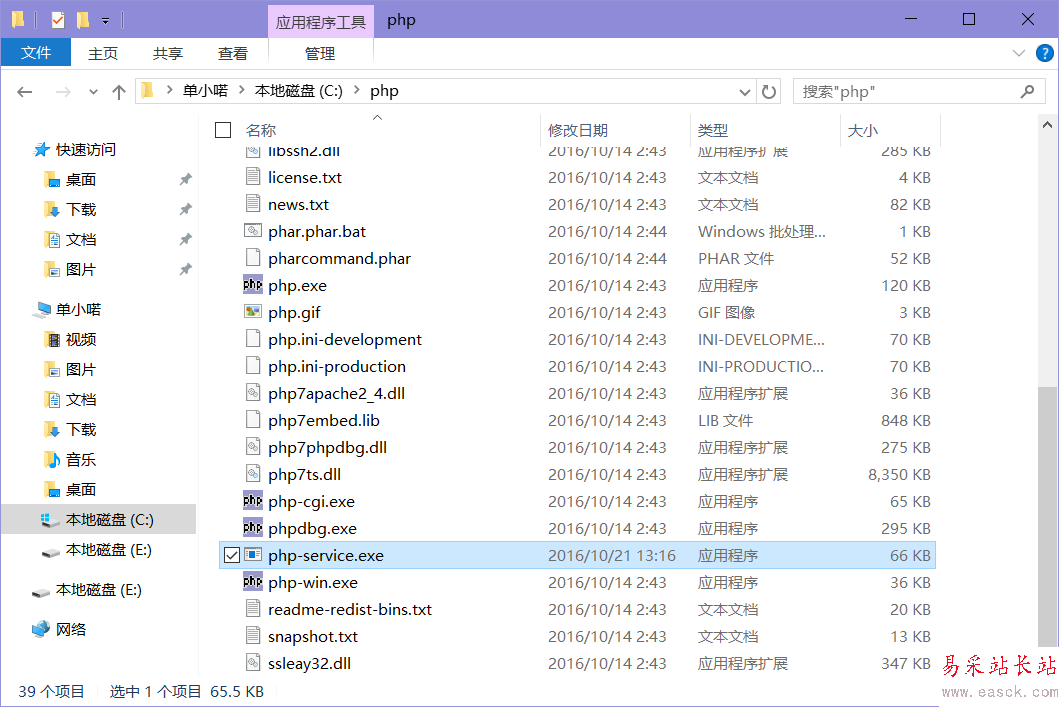Open the 文件 menu tab
Viewport: 1059px width, 707px height.
(36, 53)
